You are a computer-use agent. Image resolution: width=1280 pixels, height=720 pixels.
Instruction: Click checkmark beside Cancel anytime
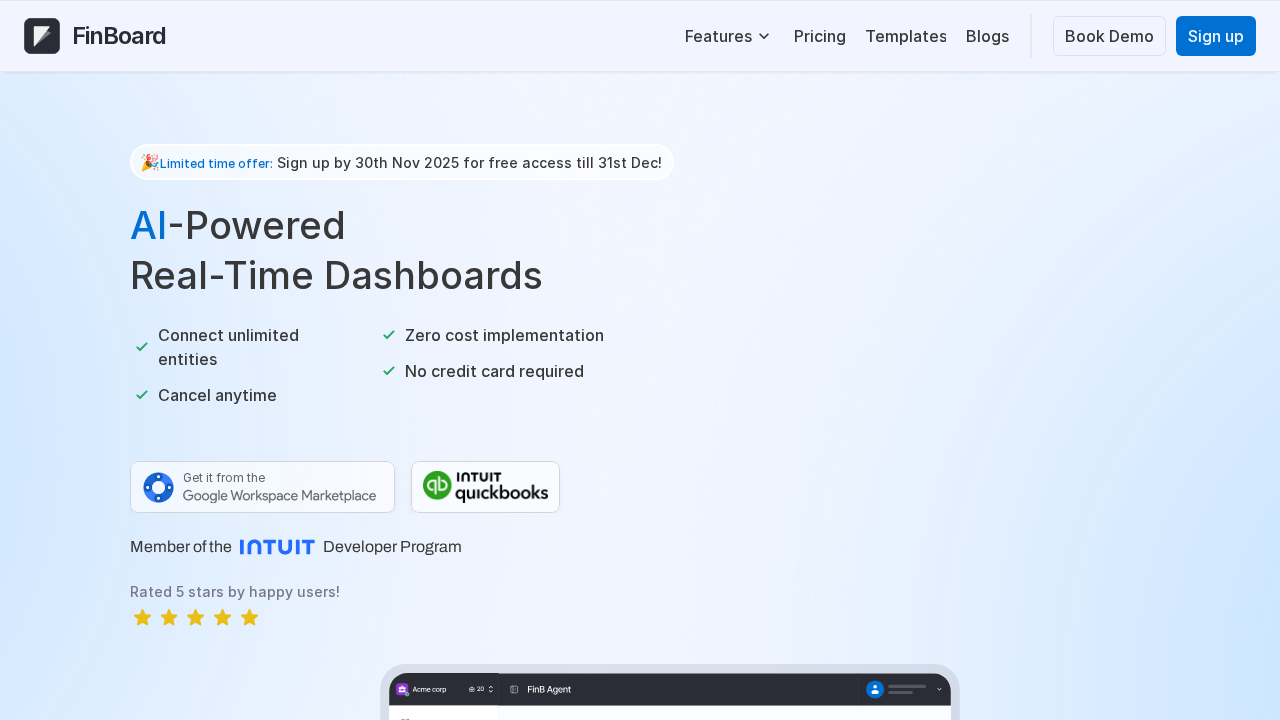(x=141, y=395)
